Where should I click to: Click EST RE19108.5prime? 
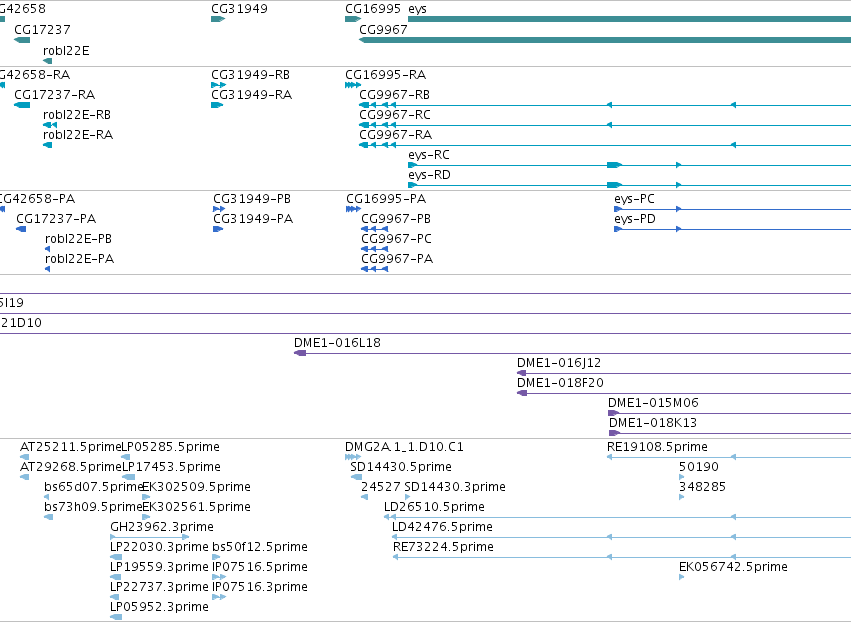click(x=657, y=447)
